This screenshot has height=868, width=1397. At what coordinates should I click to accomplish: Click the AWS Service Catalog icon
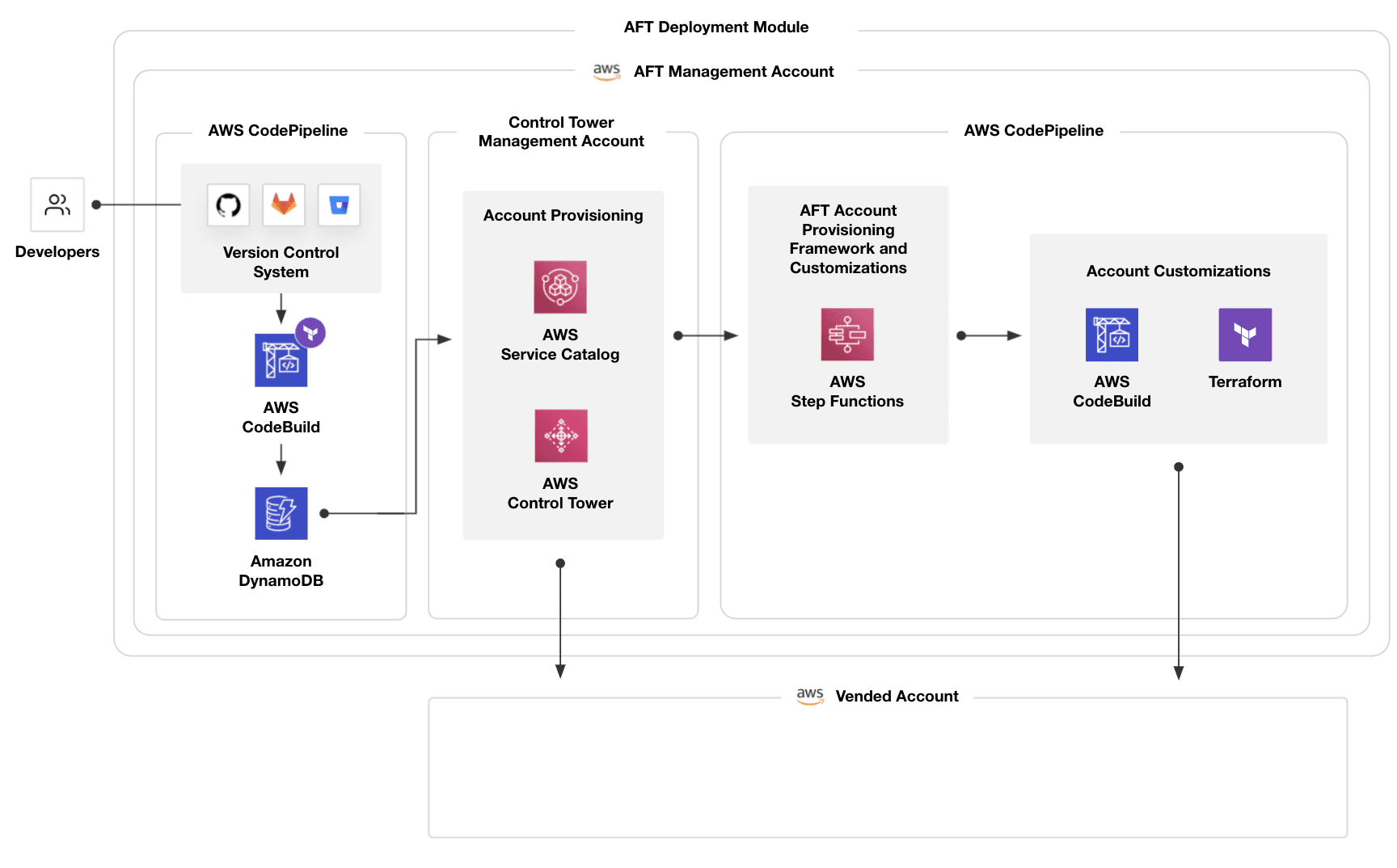[x=560, y=287]
